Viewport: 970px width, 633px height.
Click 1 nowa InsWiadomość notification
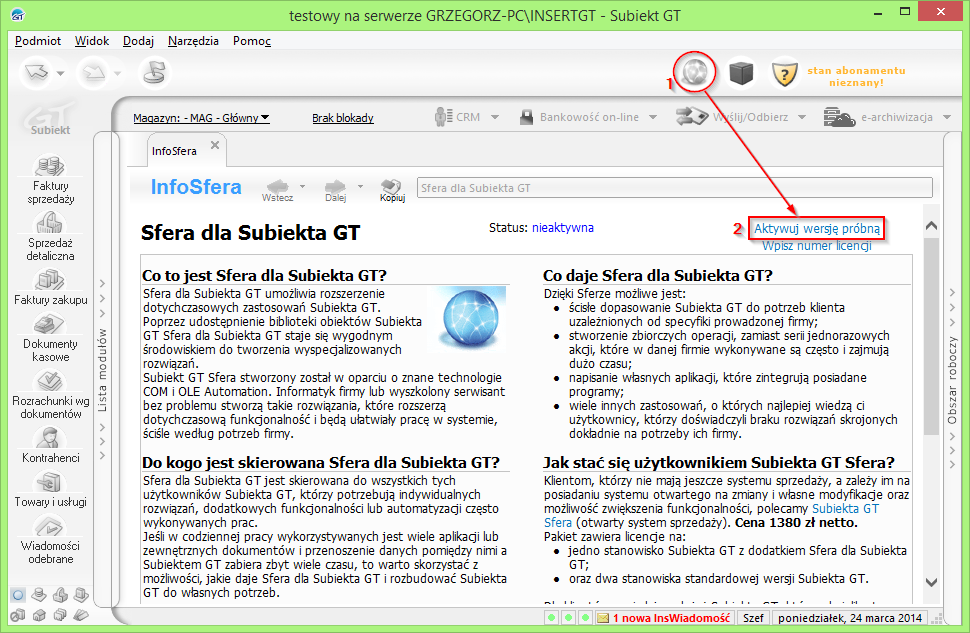point(671,618)
